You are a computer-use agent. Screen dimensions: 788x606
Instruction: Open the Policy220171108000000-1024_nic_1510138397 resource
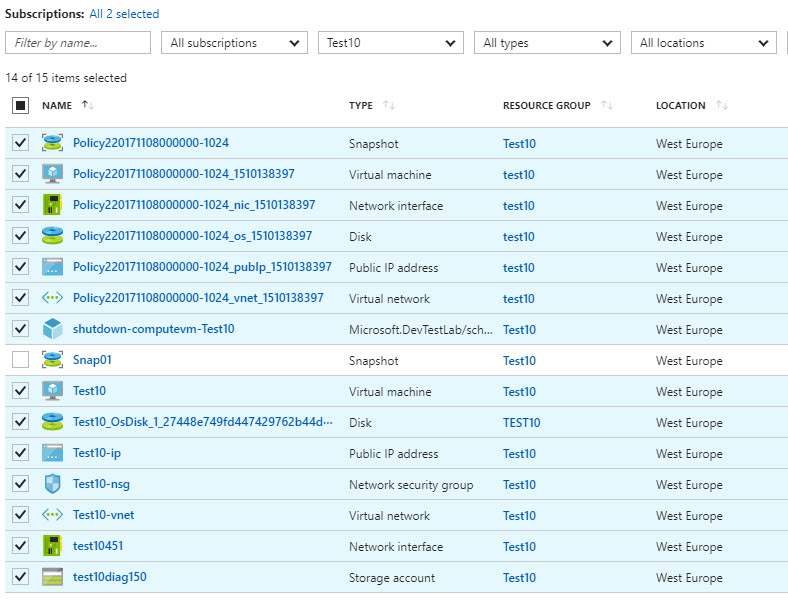pyautogui.click(x=194, y=205)
